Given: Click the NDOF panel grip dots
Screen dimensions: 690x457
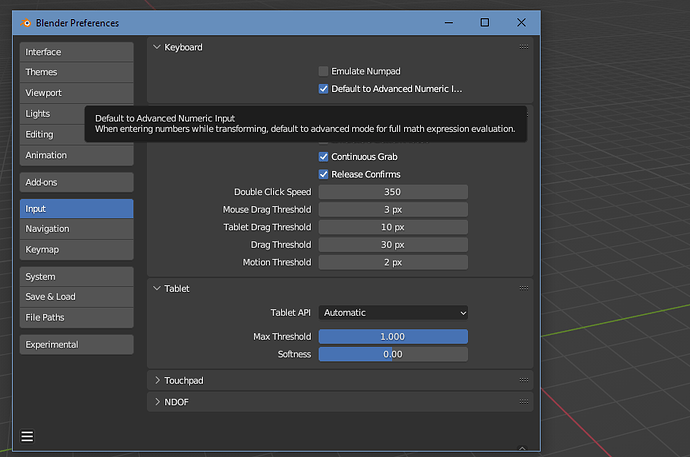Looking at the screenshot, I should click(524, 401).
